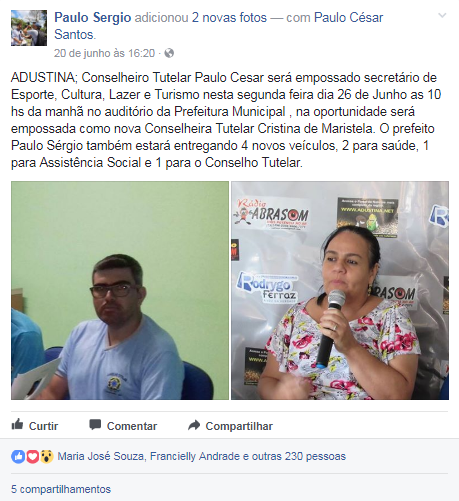459x501 pixels.
Task: Click the thumbs-up icon beside Curtir
Action: click(17, 425)
